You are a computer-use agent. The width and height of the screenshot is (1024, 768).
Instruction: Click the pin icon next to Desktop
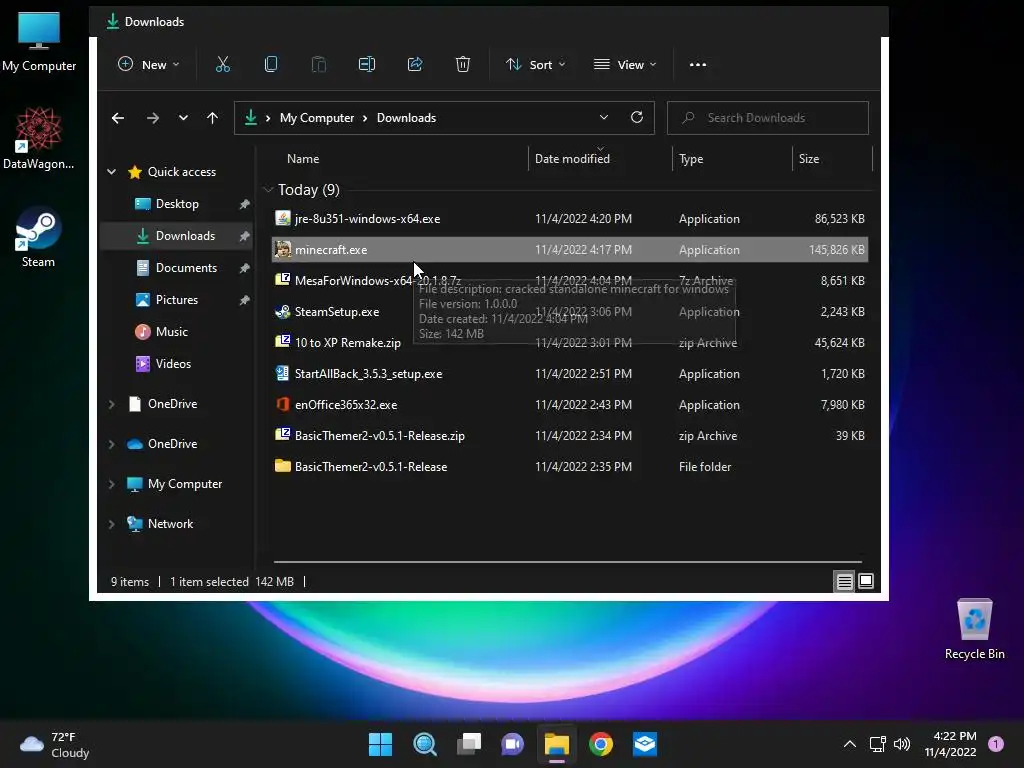(244, 204)
